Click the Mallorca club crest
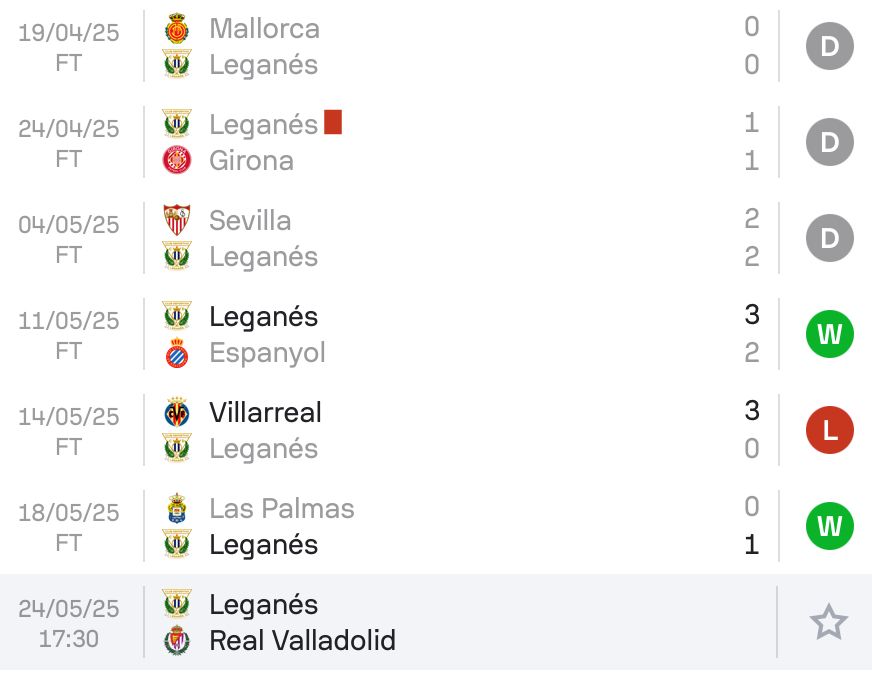The width and height of the screenshot is (872, 673). (x=177, y=28)
